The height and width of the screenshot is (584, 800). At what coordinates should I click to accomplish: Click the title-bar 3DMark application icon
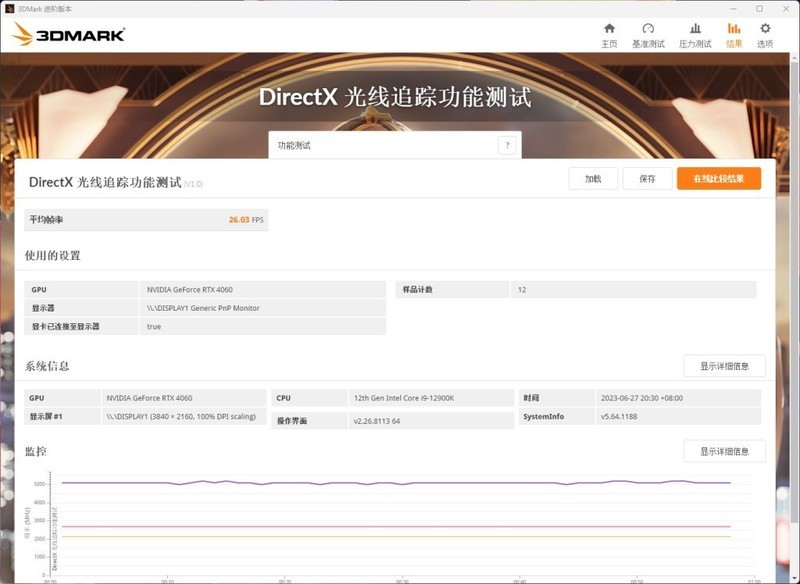[12, 8]
